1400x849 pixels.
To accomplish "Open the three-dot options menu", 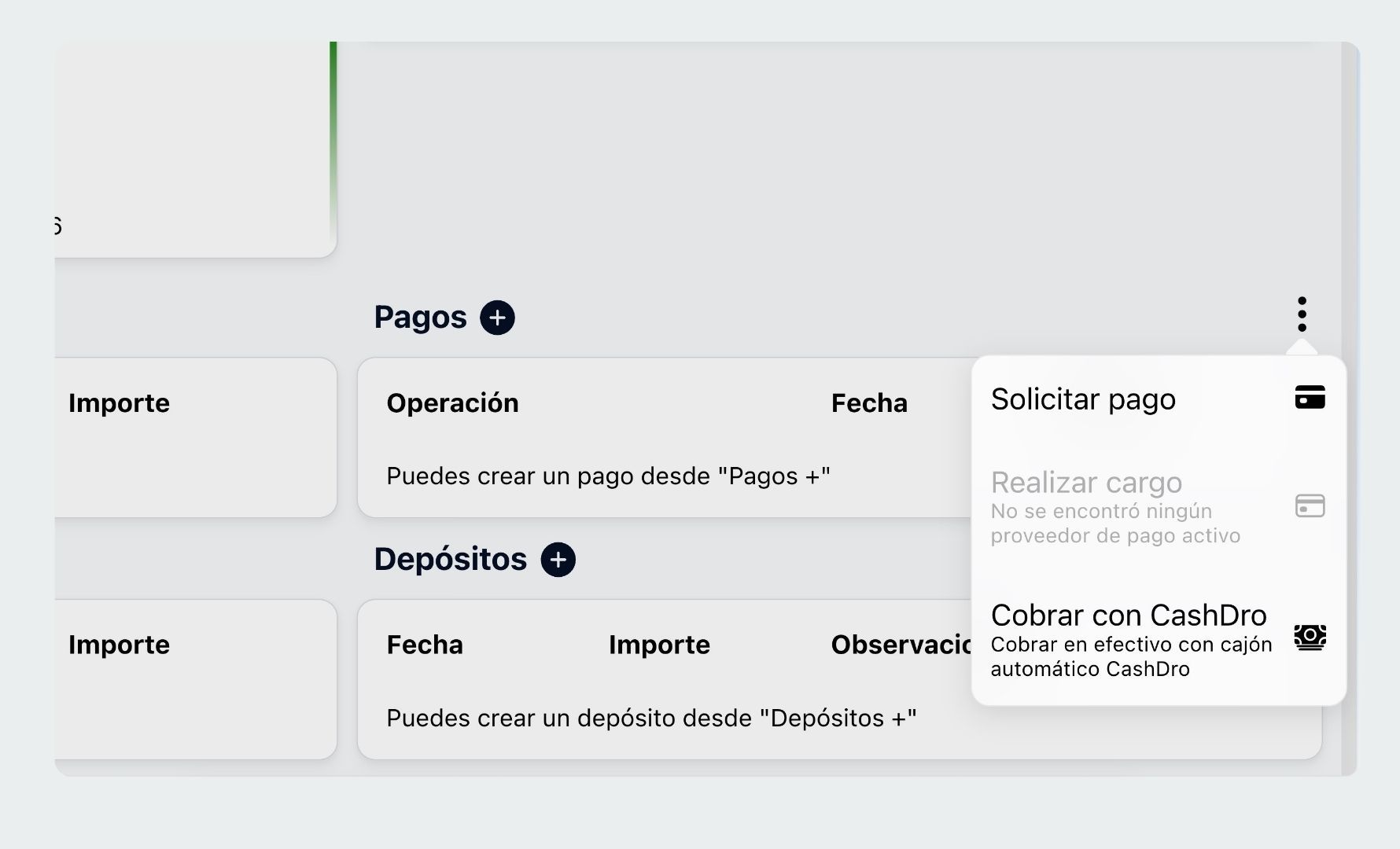I will (1302, 314).
